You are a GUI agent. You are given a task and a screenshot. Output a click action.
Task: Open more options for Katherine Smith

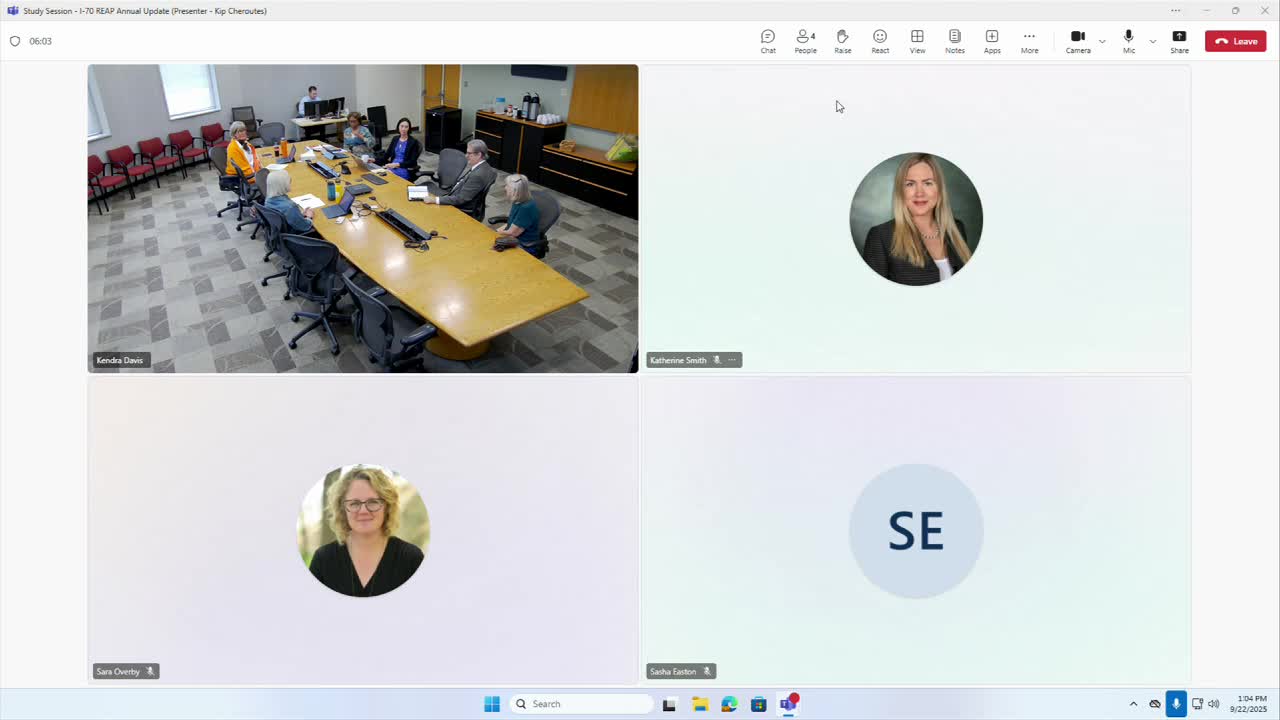click(x=732, y=360)
